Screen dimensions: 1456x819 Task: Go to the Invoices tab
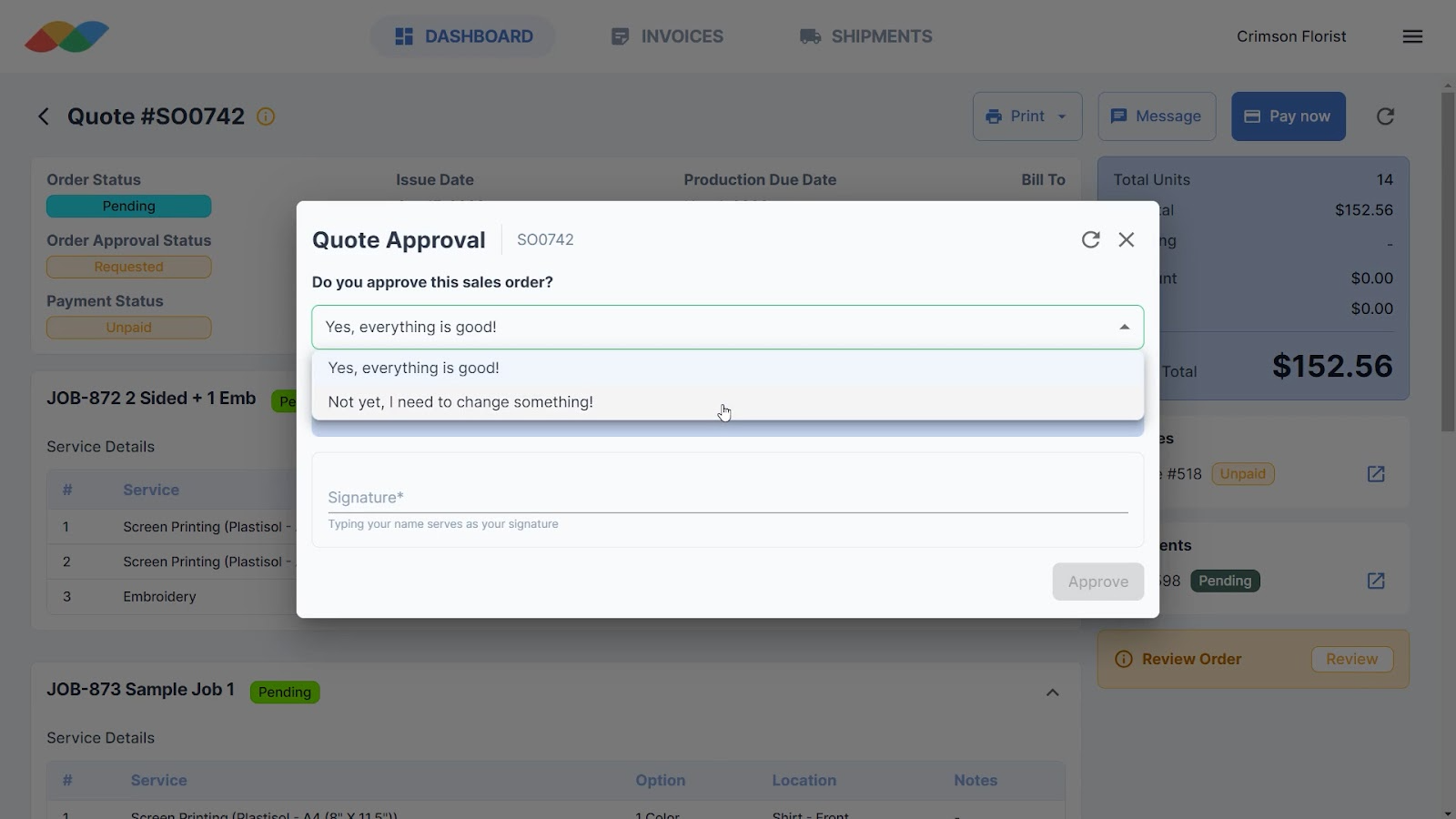[667, 36]
